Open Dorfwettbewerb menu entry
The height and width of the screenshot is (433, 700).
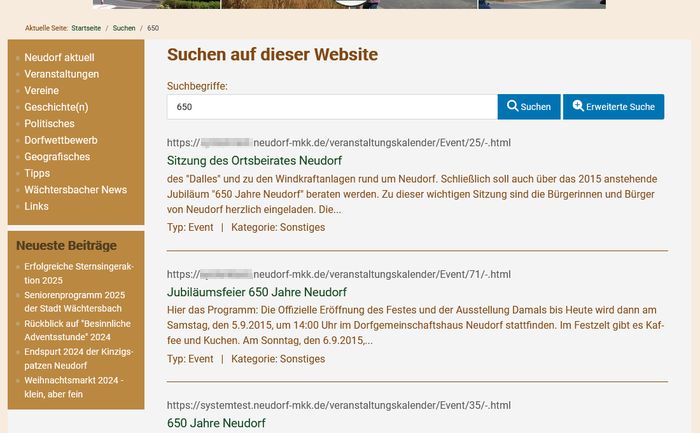(x=61, y=141)
